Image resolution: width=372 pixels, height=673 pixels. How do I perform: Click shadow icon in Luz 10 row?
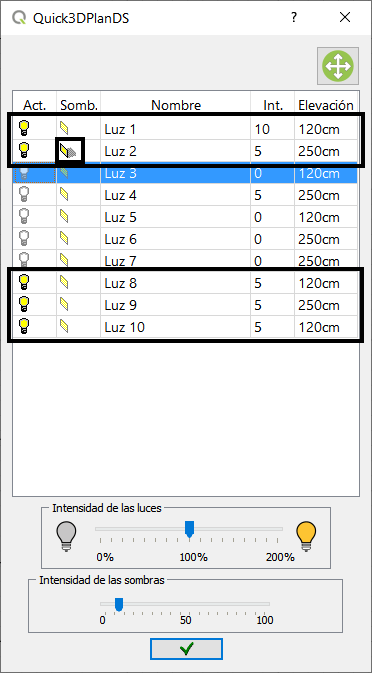point(64,327)
